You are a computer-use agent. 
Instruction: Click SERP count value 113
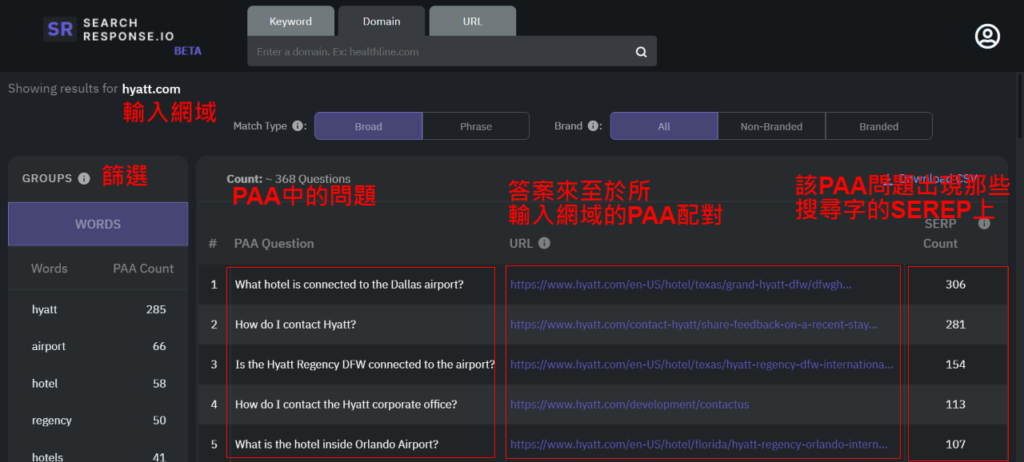point(955,404)
